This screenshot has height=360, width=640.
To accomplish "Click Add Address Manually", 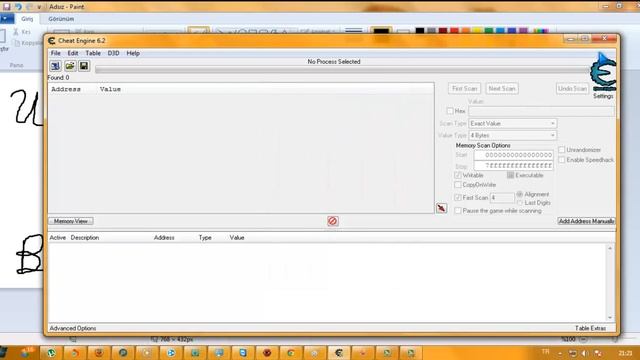I will pyautogui.click(x=587, y=221).
